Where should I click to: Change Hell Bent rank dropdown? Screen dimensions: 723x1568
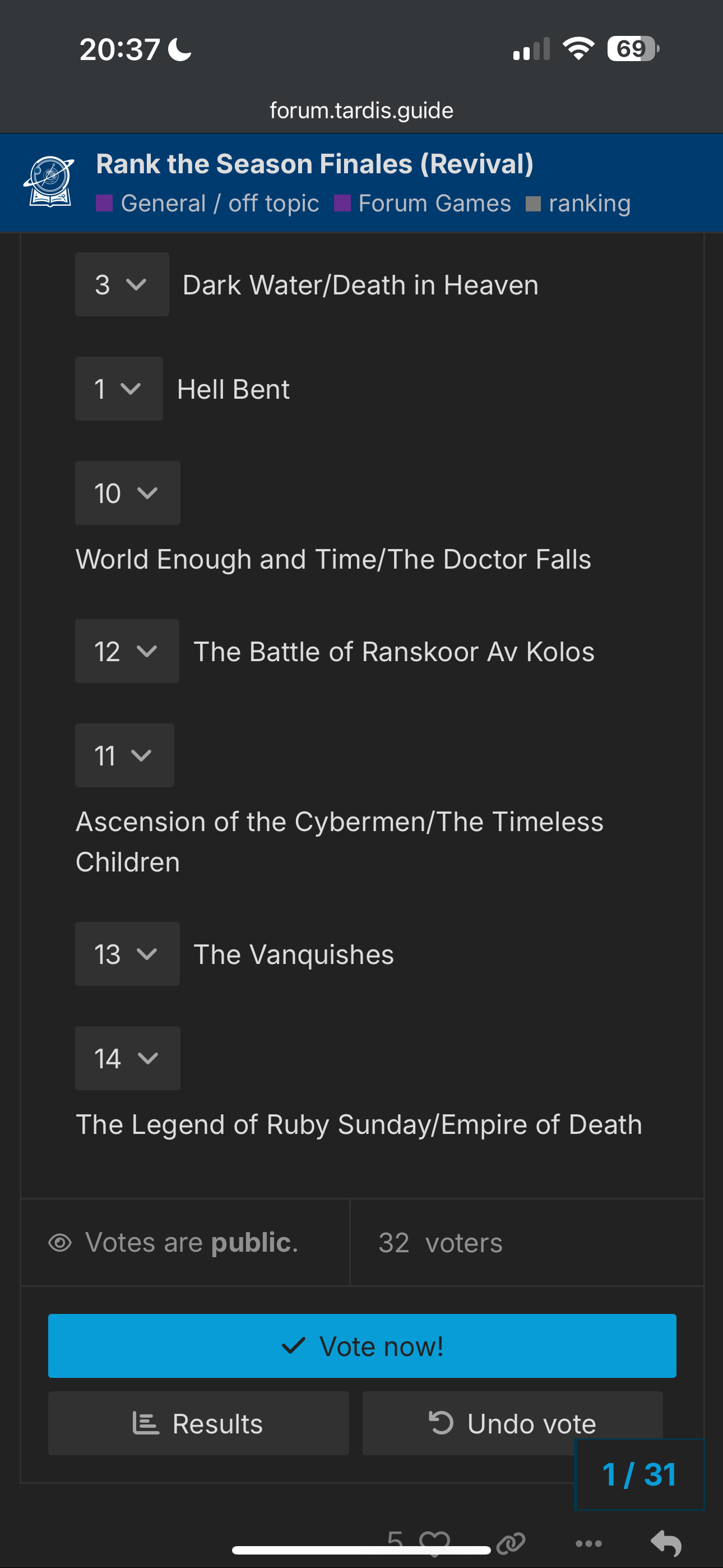119,388
